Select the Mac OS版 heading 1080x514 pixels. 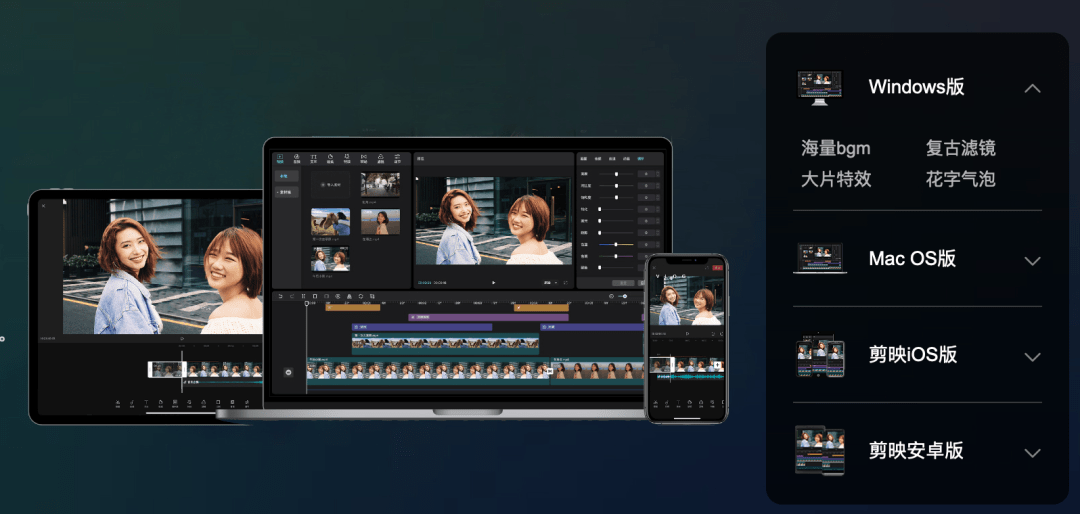(912, 258)
